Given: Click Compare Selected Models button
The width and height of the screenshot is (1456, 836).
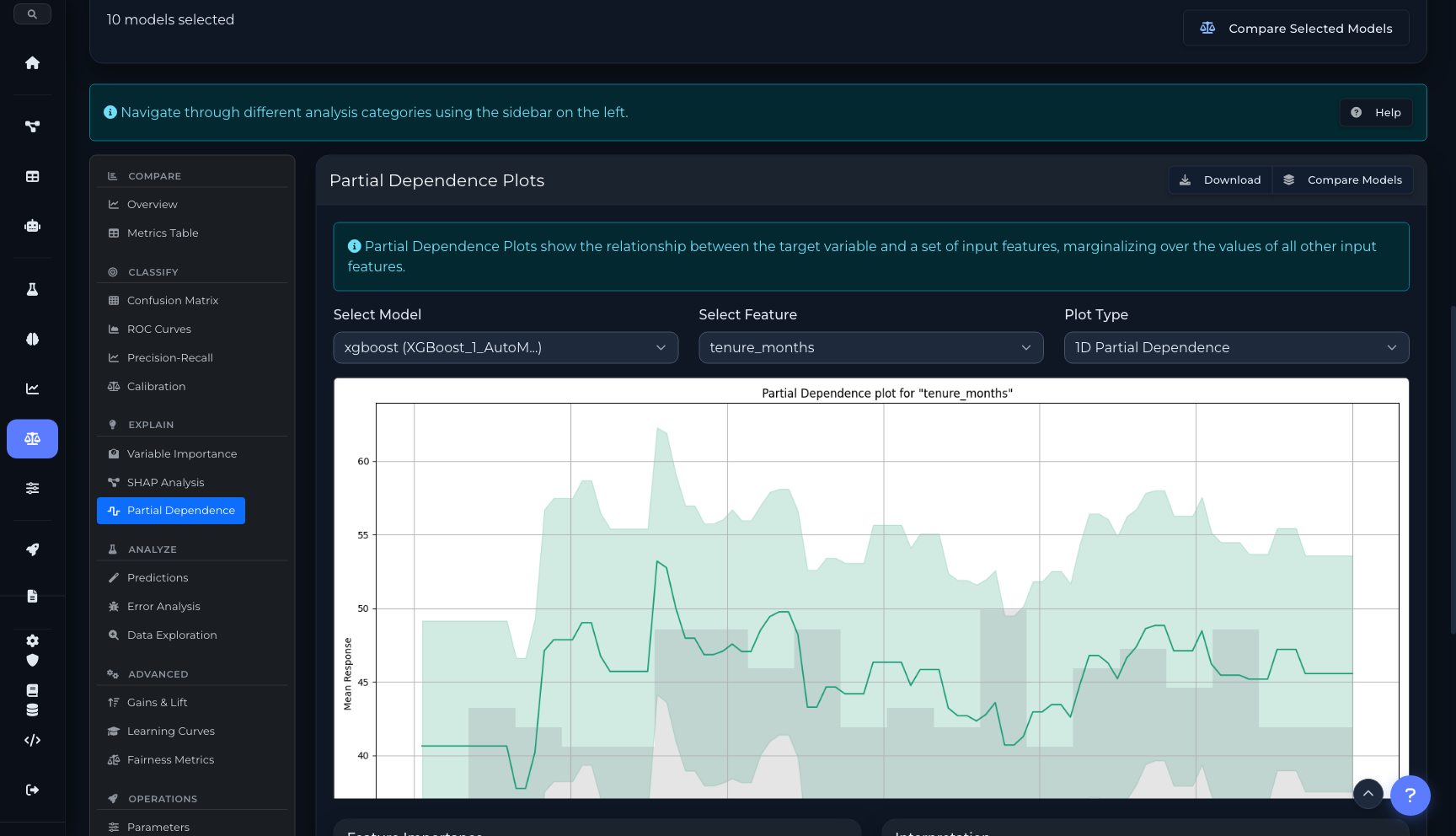Looking at the screenshot, I should 1296,28.
